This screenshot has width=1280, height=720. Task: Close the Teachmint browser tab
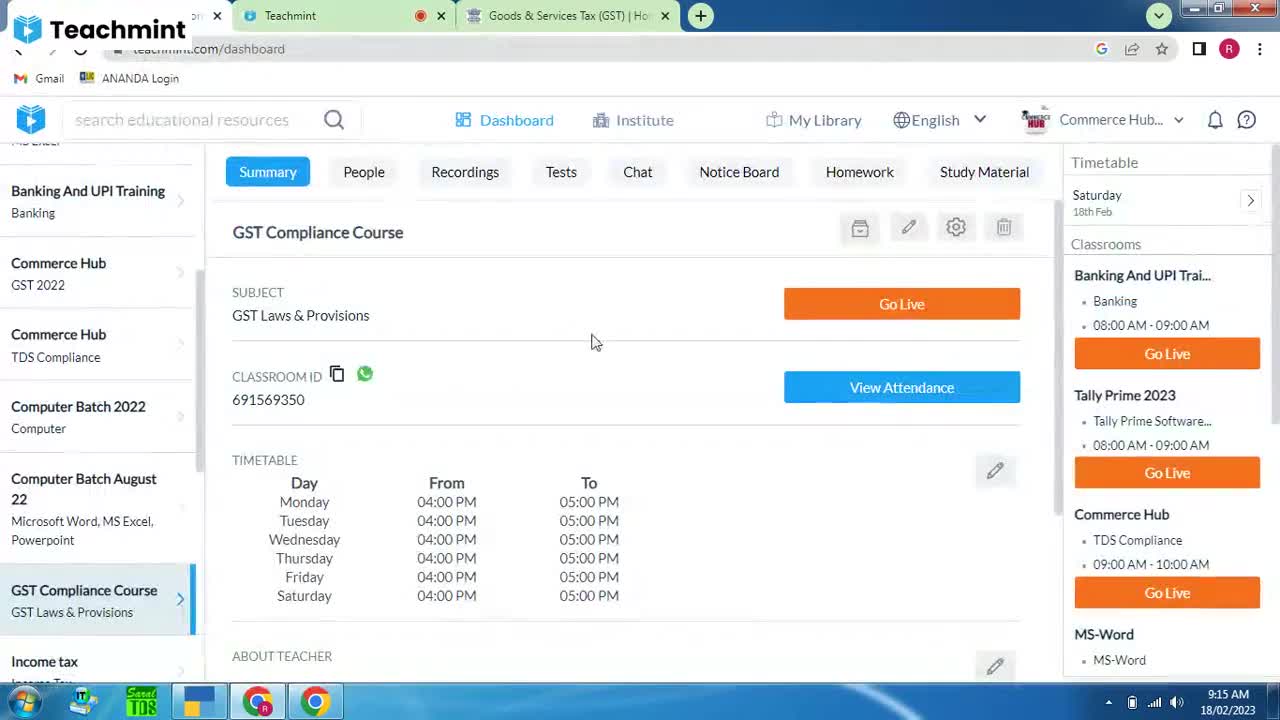pos(441,16)
